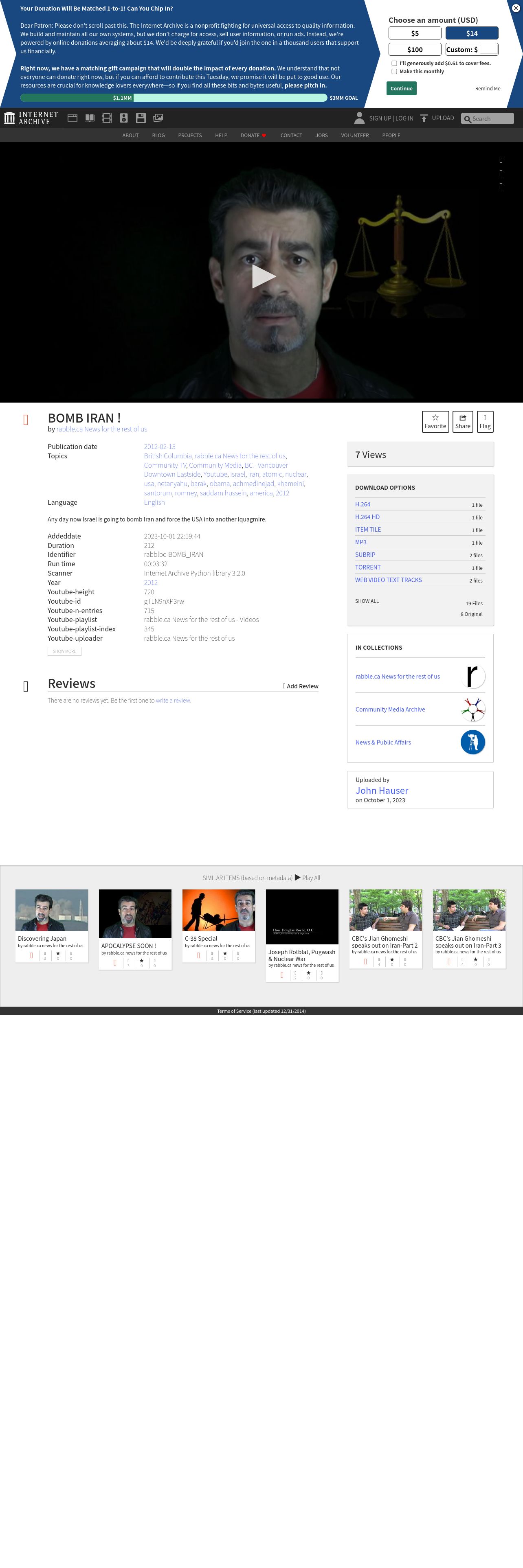Image resolution: width=523 pixels, height=1568 pixels.
Task: Open the HELP menu item
Action: (x=221, y=136)
